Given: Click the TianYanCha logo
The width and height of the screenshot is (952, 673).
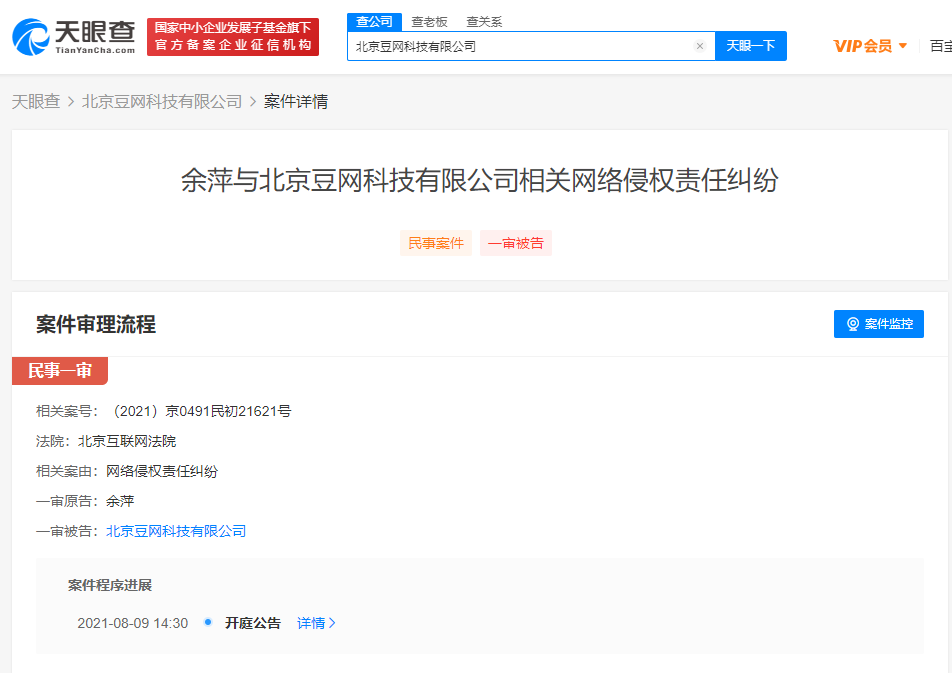Looking at the screenshot, I should pos(73,37).
